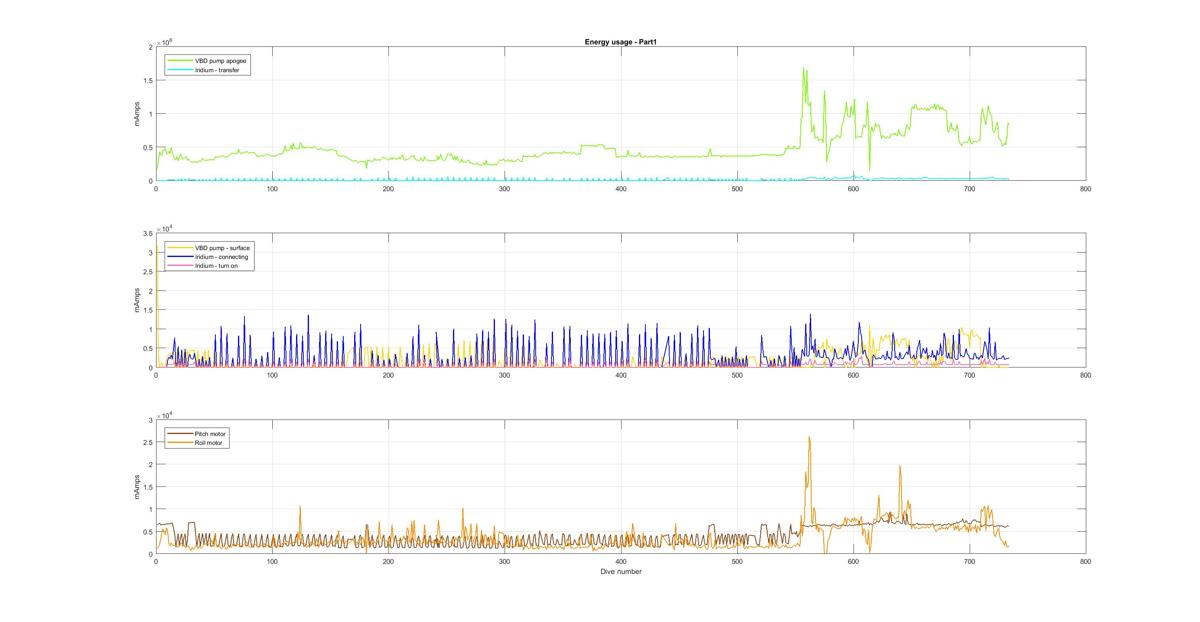Select 'Iridium - turn on' legend entry
1200x622 pixels.
[x=216, y=266]
